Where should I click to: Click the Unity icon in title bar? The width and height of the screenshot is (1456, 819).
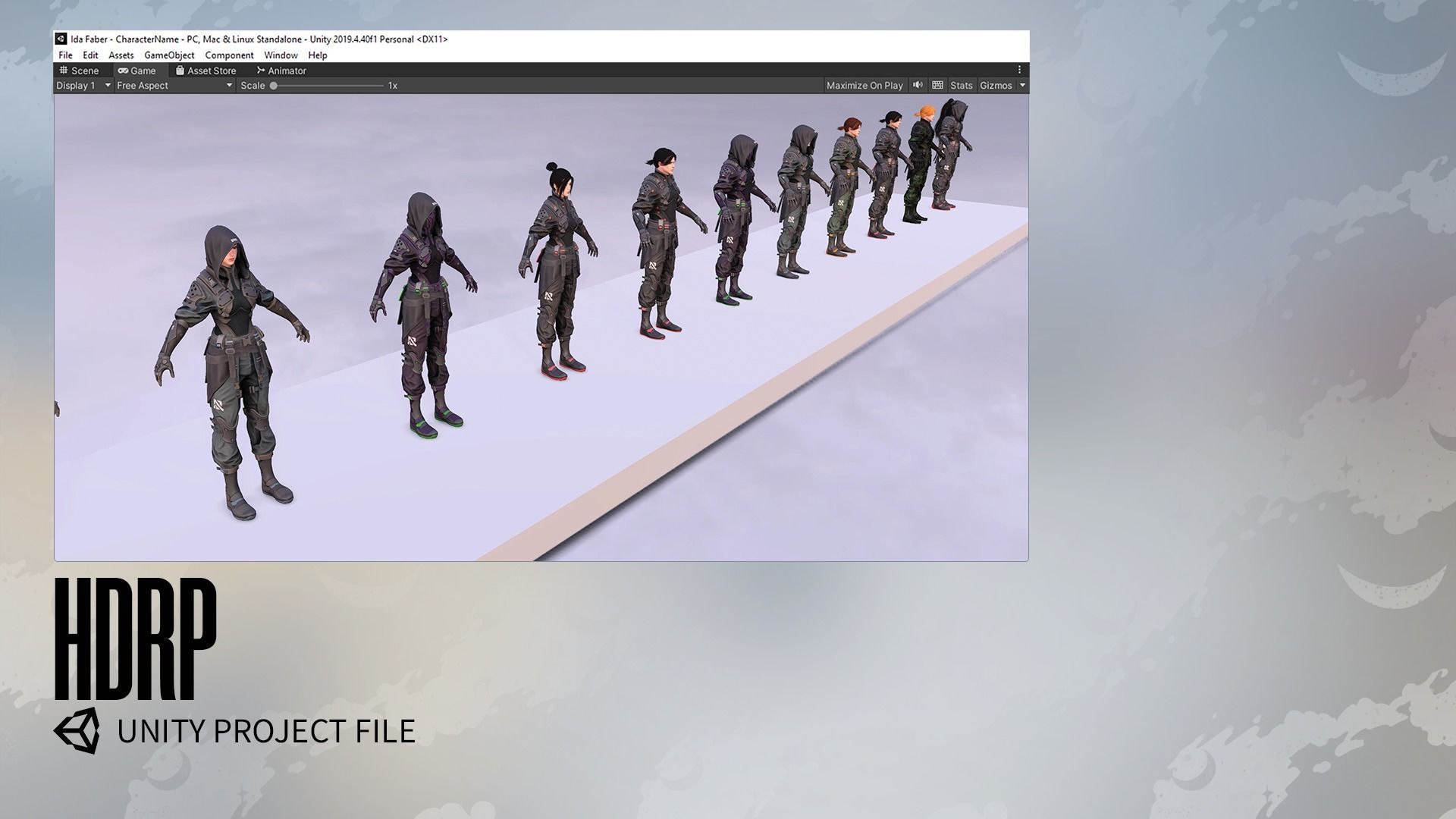point(61,39)
